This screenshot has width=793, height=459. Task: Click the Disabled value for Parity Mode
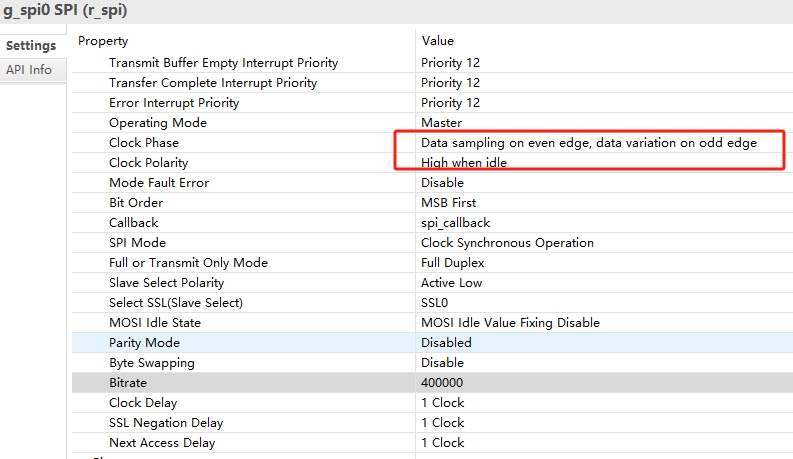pyautogui.click(x=446, y=343)
